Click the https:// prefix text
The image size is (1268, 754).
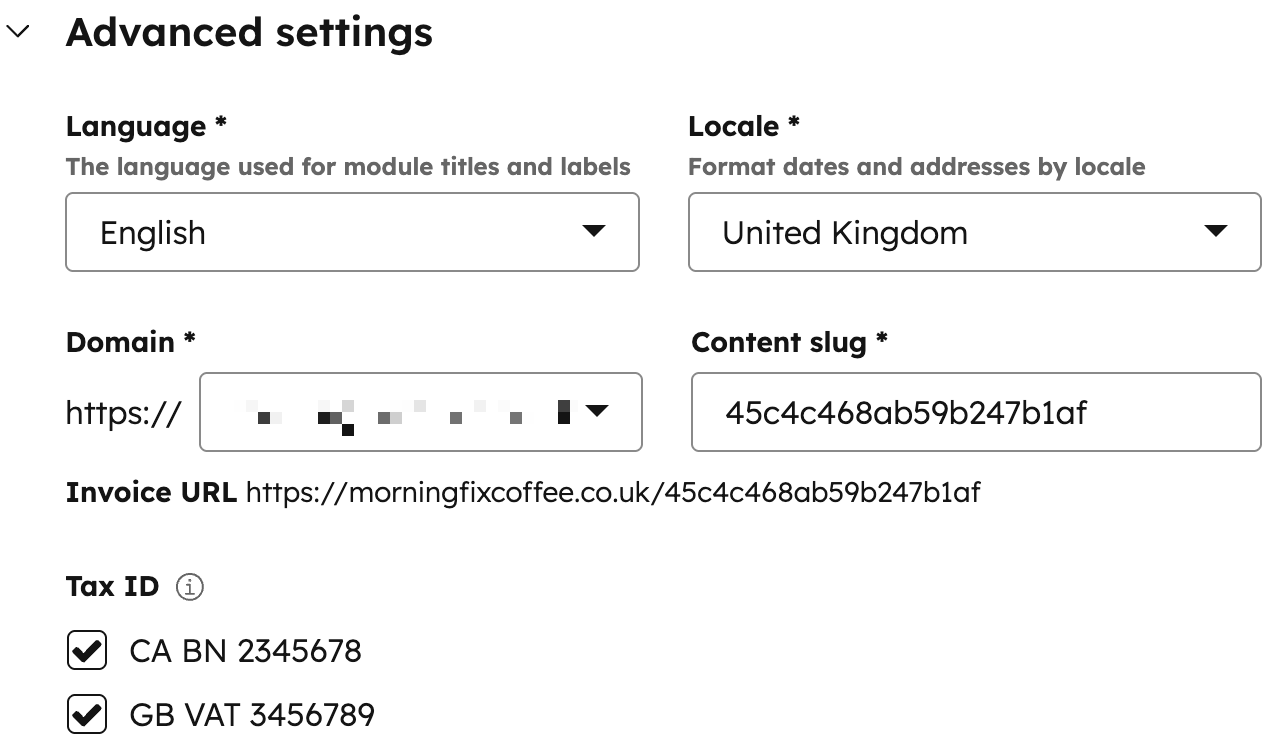(123, 412)
